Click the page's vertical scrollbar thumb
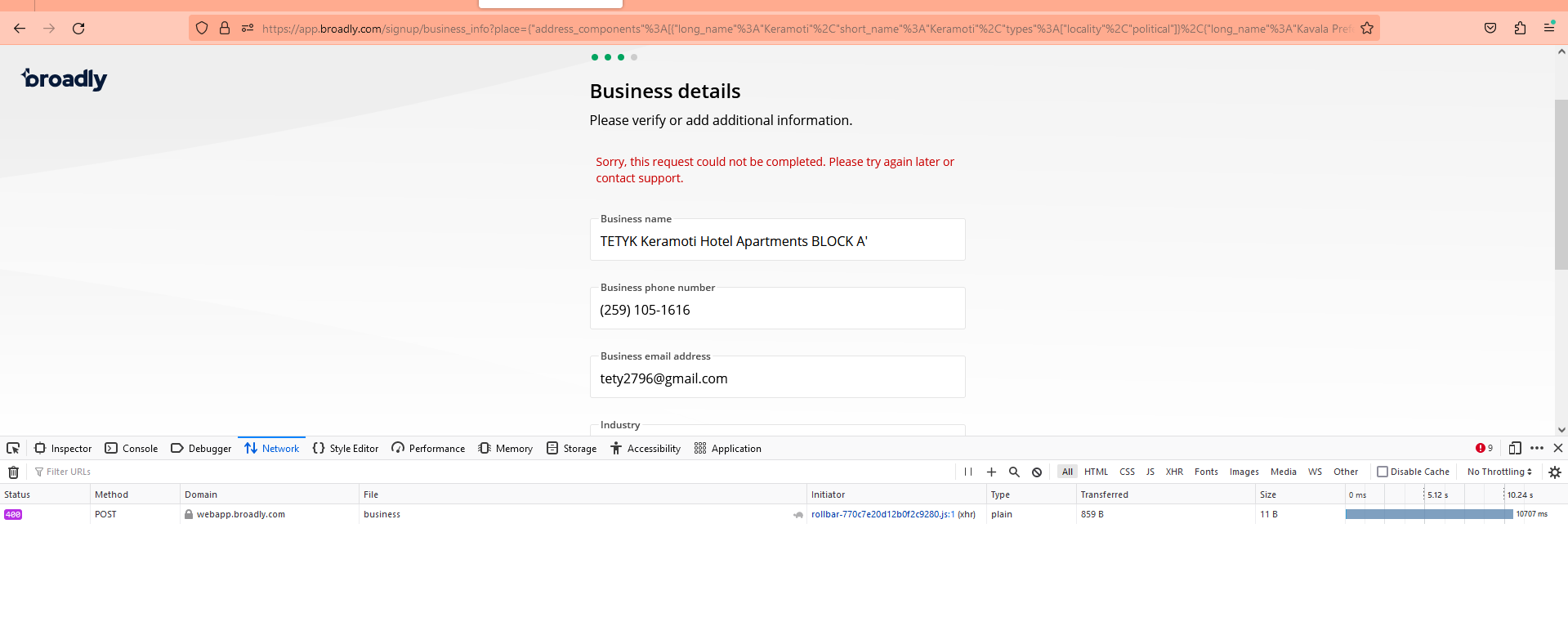1568x622 pixels. [x=1561, y=185]
